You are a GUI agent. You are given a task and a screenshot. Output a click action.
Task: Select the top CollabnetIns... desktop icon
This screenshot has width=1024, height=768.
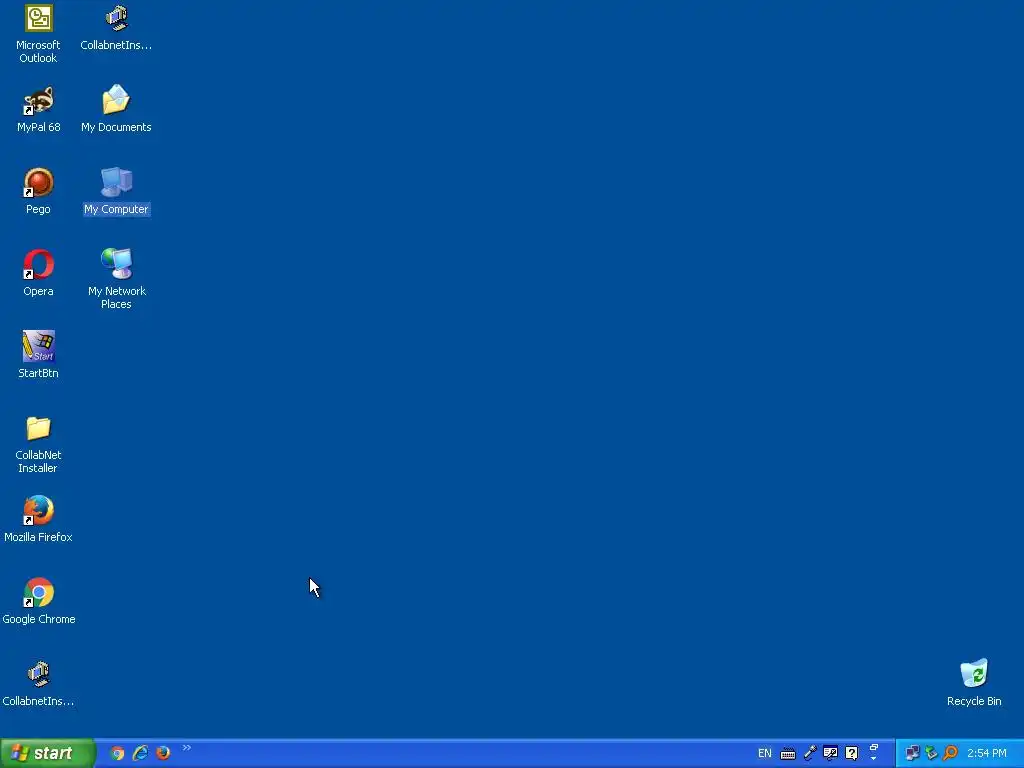(x=116, y=28)
